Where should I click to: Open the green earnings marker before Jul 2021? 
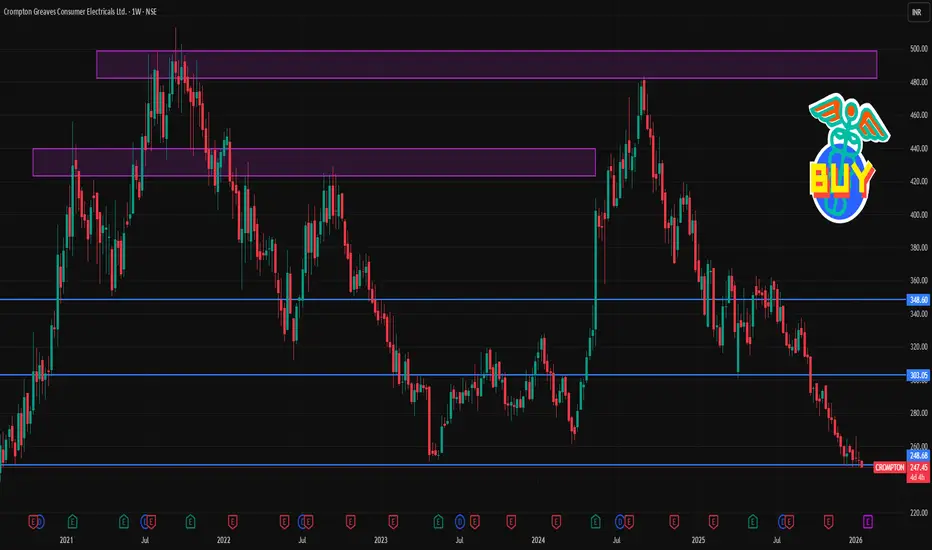coord(123,522)
